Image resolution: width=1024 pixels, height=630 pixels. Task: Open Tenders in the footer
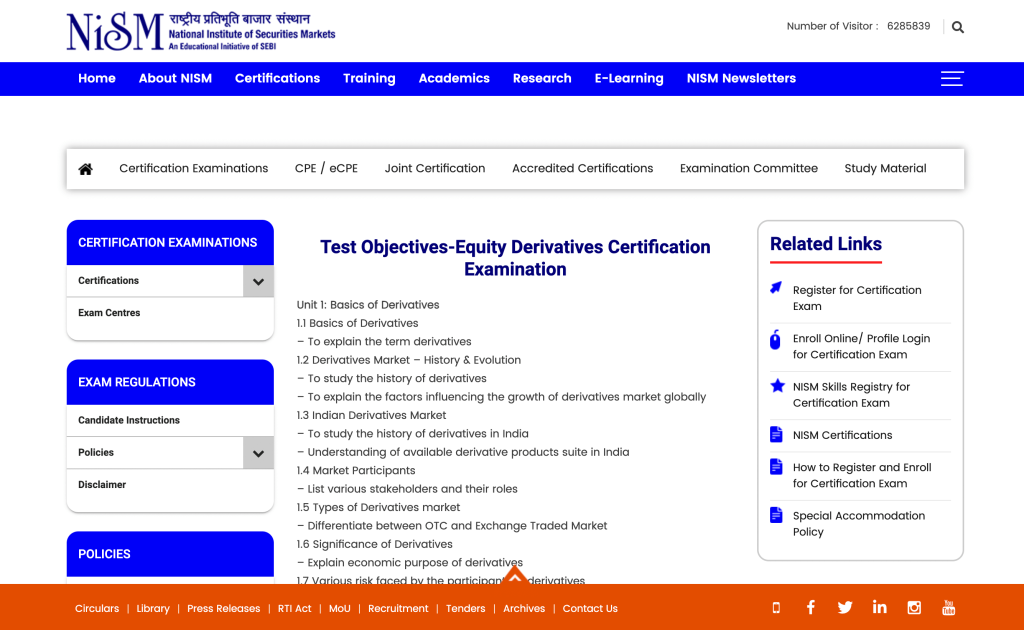(x=466, y=608)
